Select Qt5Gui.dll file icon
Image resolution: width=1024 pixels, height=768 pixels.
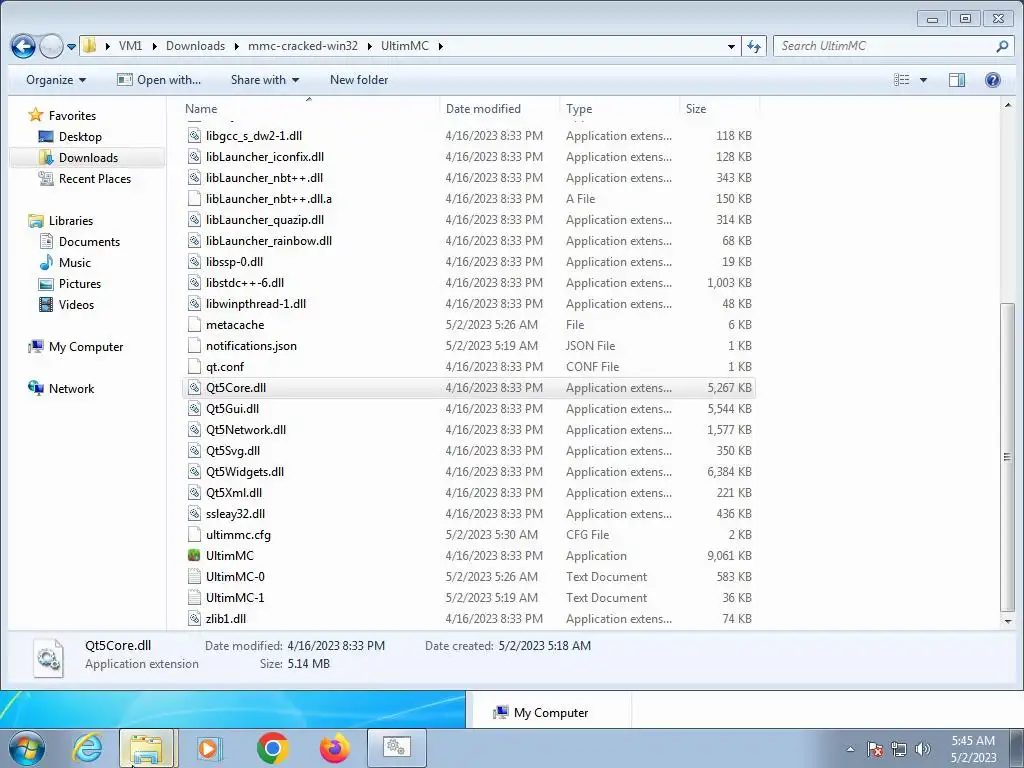click(194, 409)
